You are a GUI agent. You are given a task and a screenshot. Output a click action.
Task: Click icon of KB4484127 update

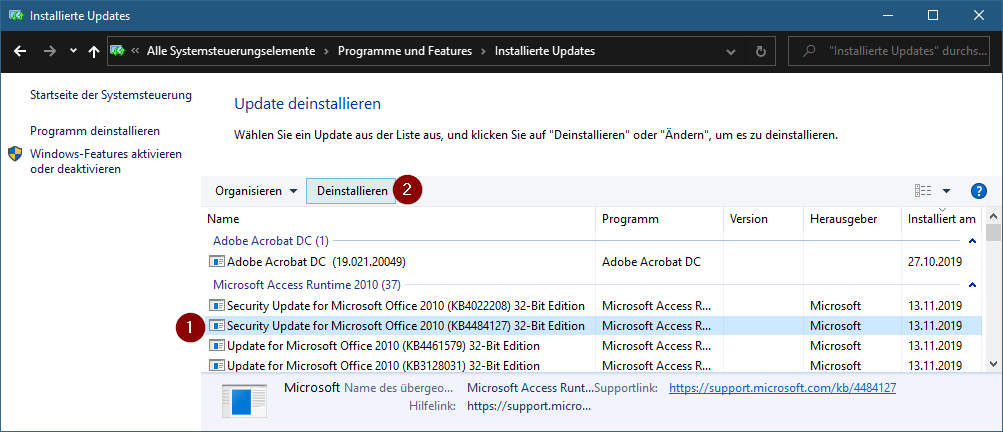tap(217, 326)
